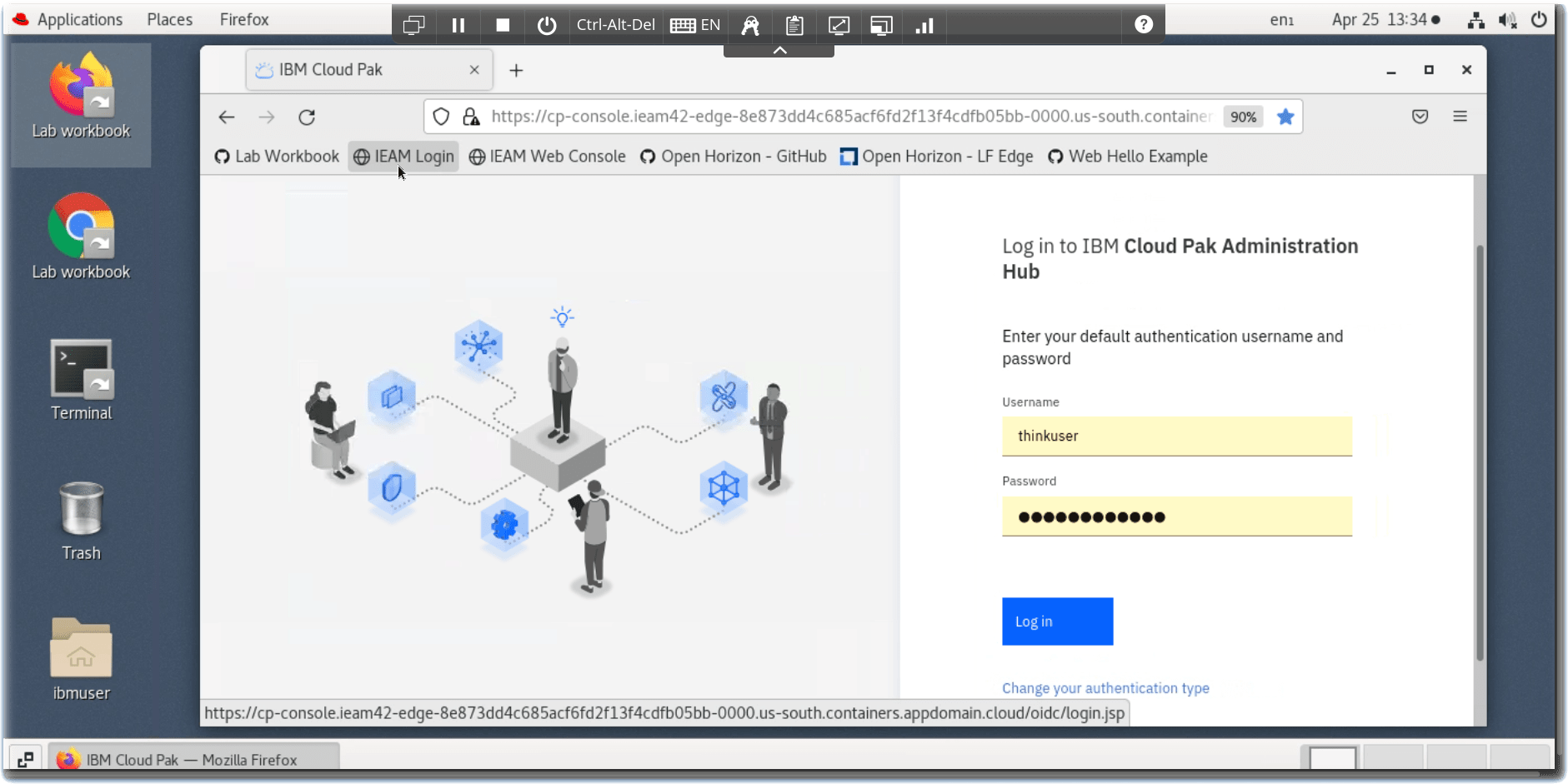Click the power icon in VM toolbar
Screen dimensions: 1568x784
(x=547, y=25)
